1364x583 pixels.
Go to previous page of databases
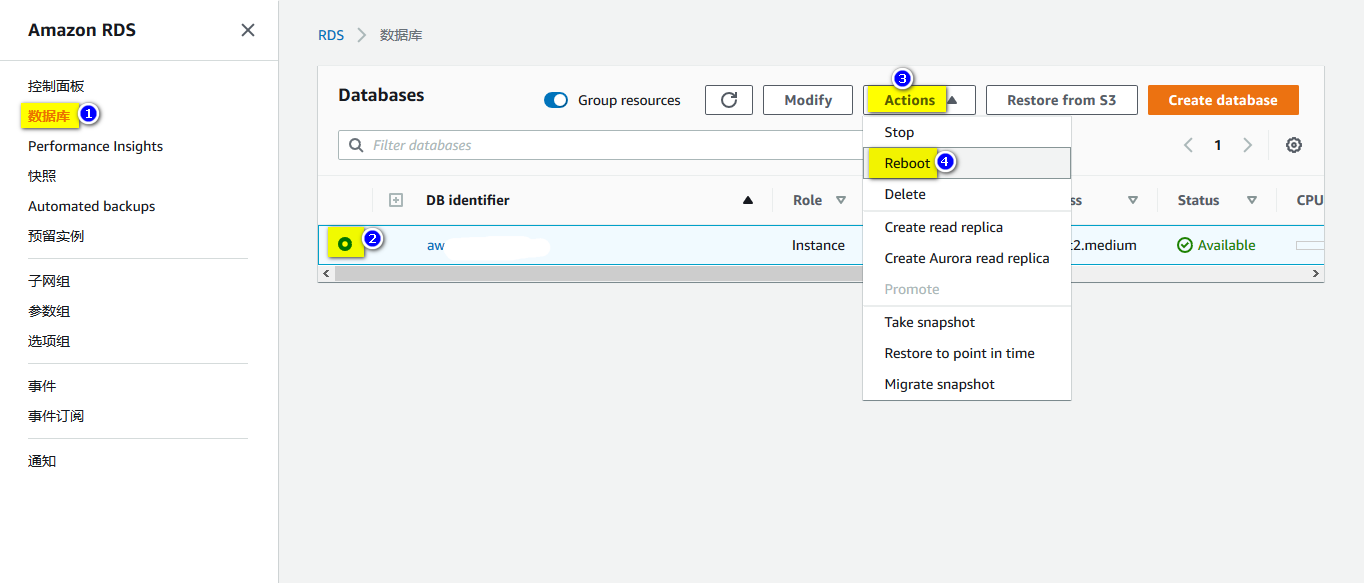click(1188, 145)
